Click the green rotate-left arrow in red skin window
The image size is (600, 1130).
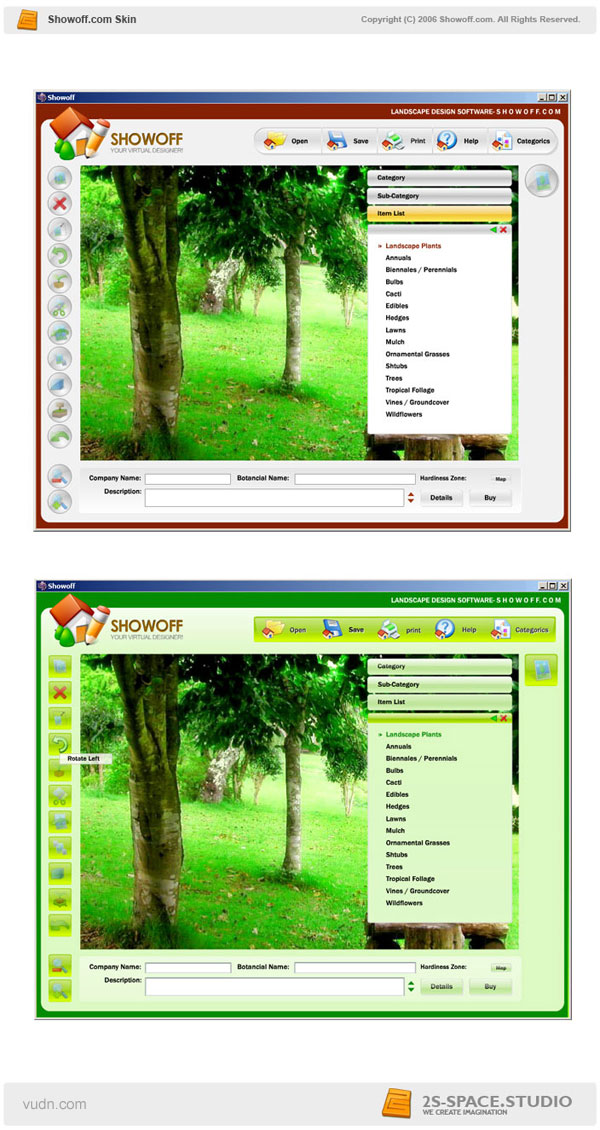point(60,255)
